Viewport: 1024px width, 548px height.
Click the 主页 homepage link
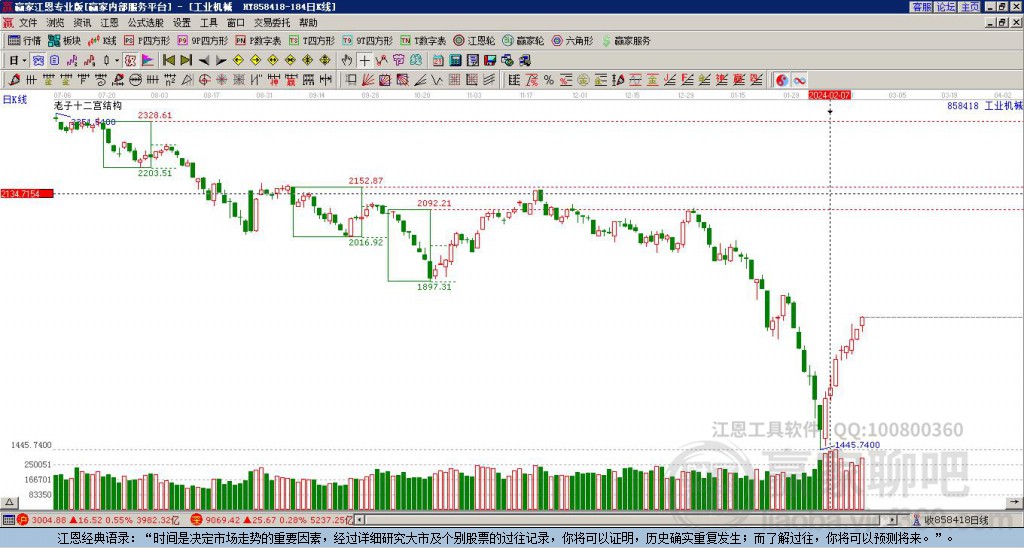[970, 7]
